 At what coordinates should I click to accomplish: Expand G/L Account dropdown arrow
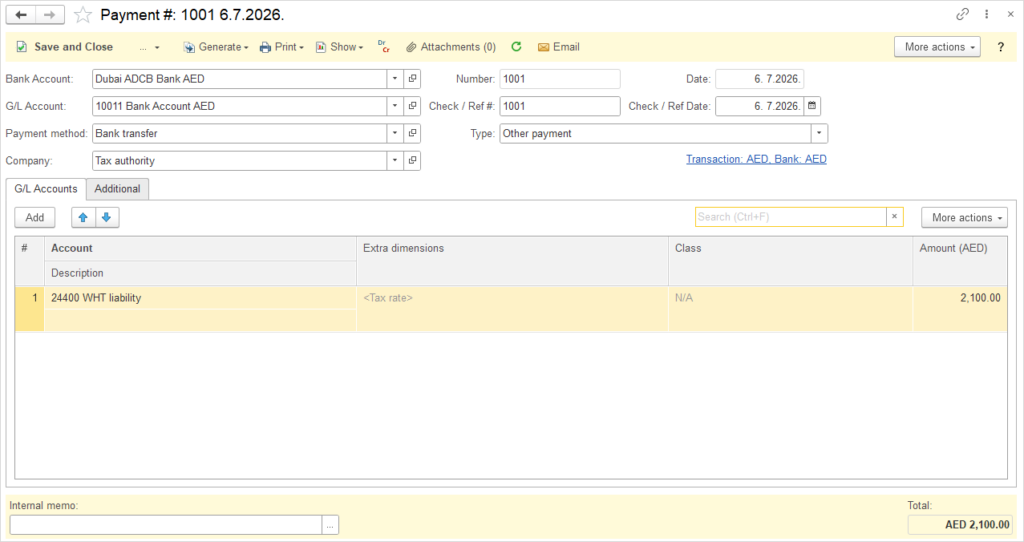pyautogui.click(x=395, y=106)
